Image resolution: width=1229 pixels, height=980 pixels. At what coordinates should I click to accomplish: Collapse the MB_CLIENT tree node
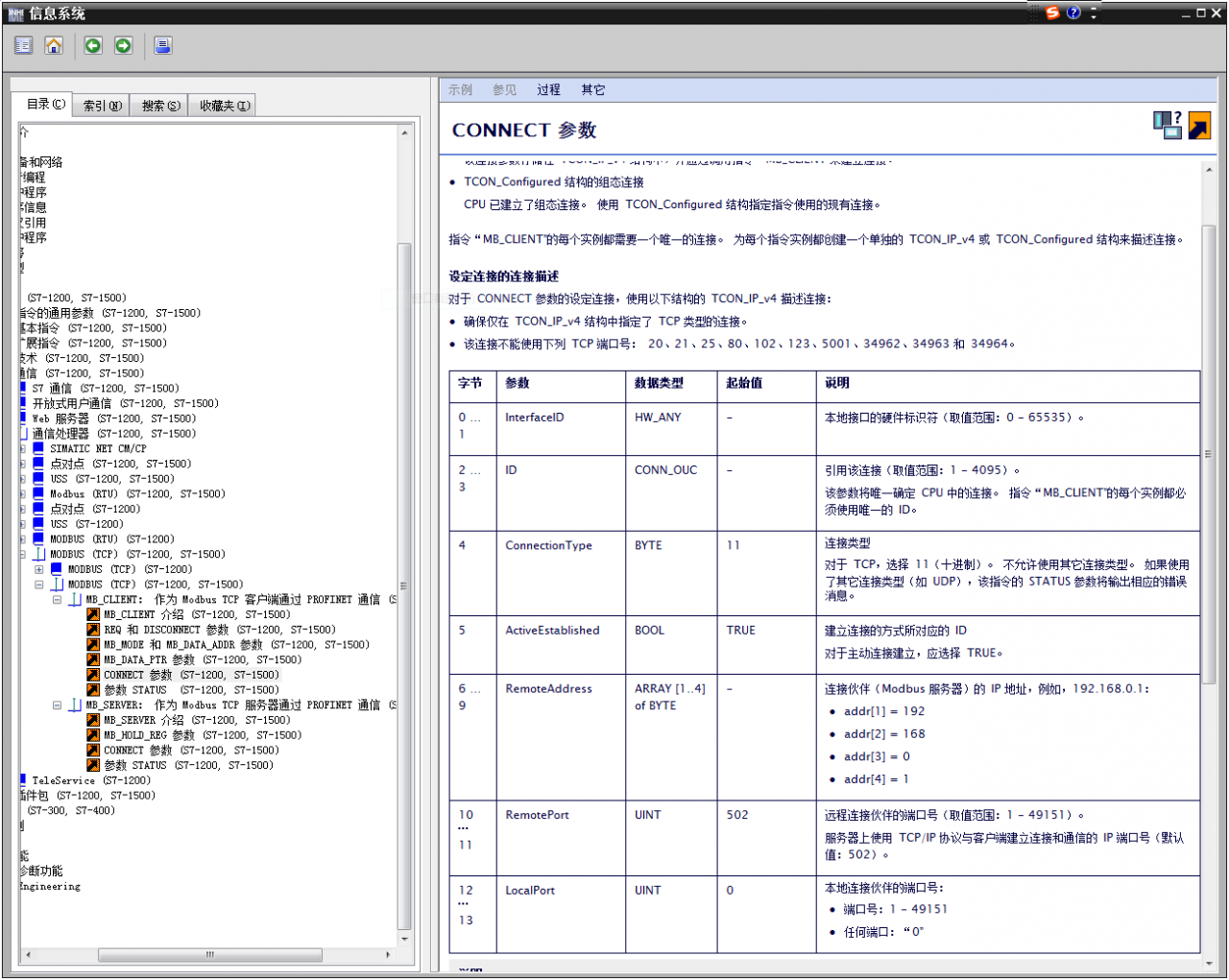pos(57,599)
